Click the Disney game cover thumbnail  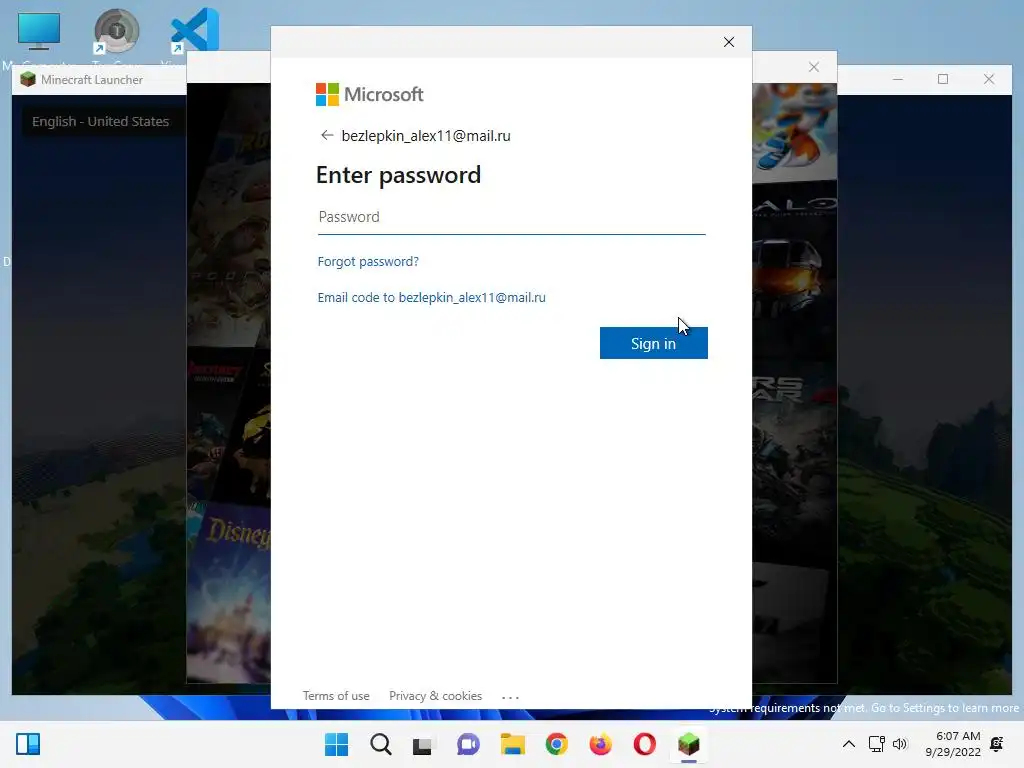(x=230, y=591)
